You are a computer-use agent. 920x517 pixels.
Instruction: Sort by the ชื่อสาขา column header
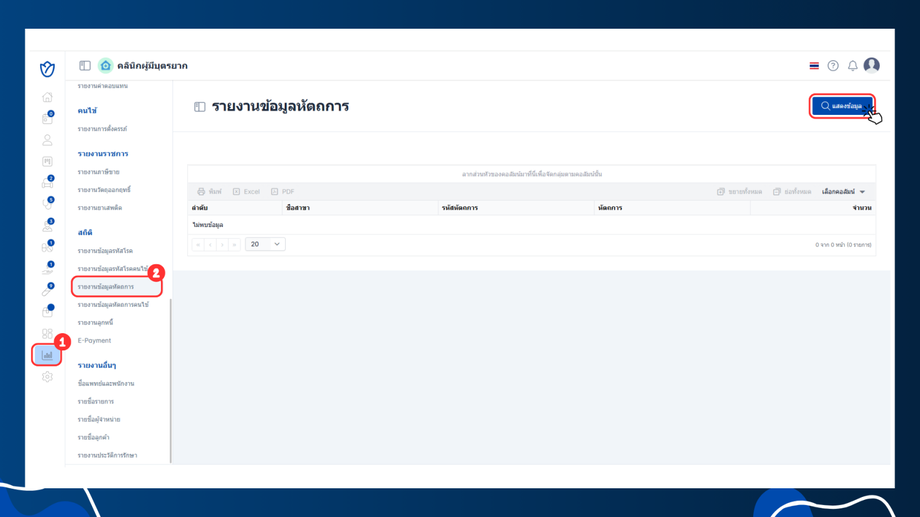[360, 208]
